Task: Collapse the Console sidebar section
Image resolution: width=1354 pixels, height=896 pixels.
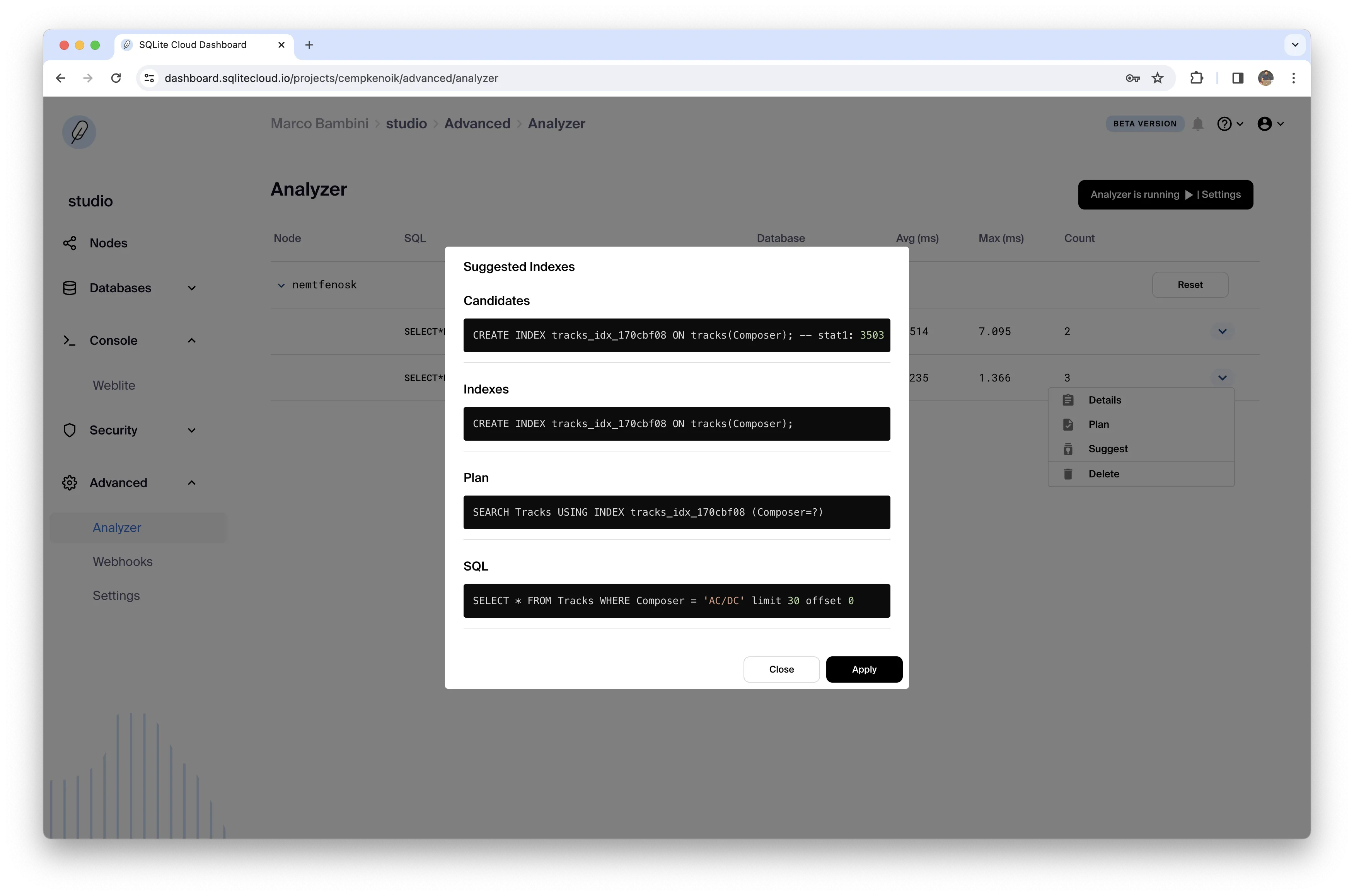Action: click(x=191, y=340)
